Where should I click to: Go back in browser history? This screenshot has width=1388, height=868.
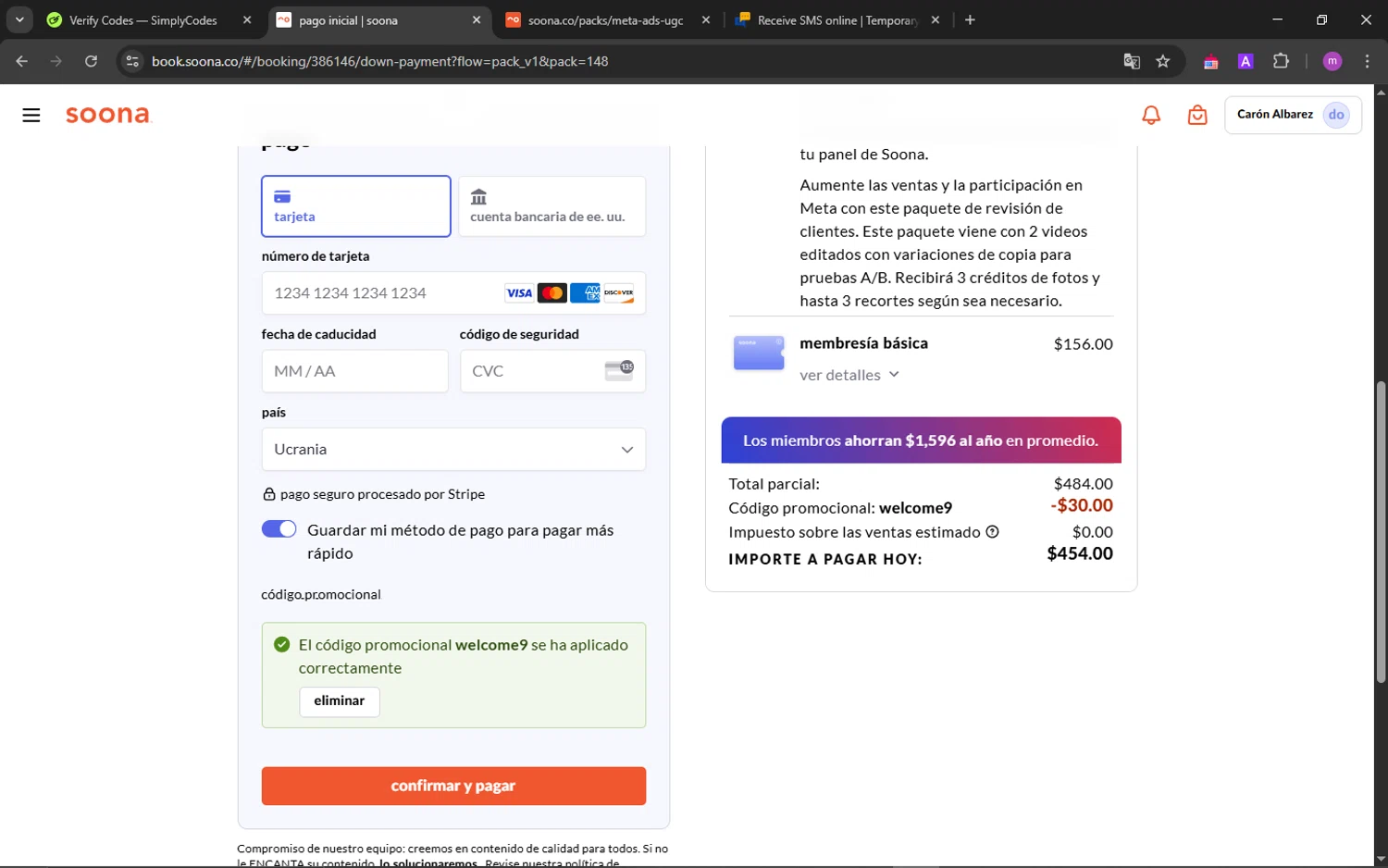click(x=22, y=61)
